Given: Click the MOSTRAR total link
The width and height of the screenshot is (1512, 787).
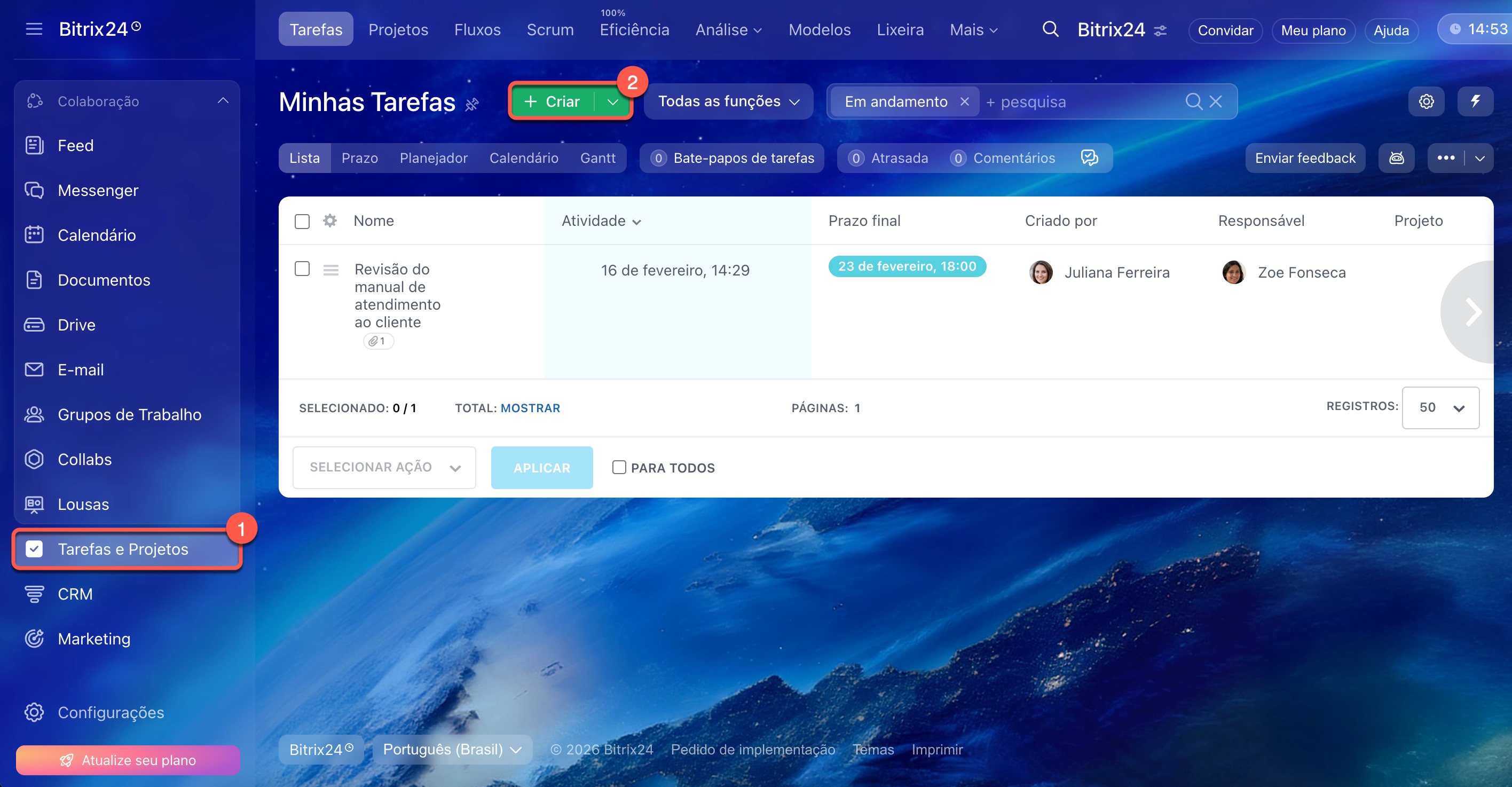Looking at the screenshot, I should tap(530, 408).
